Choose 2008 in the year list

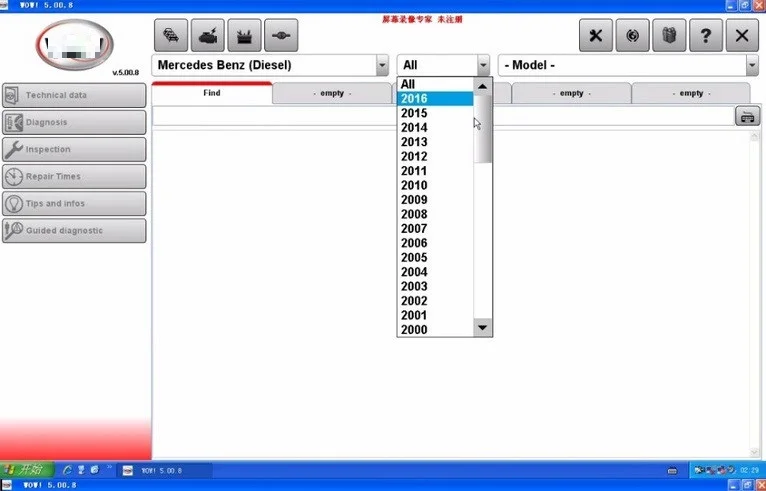[435, 214]
